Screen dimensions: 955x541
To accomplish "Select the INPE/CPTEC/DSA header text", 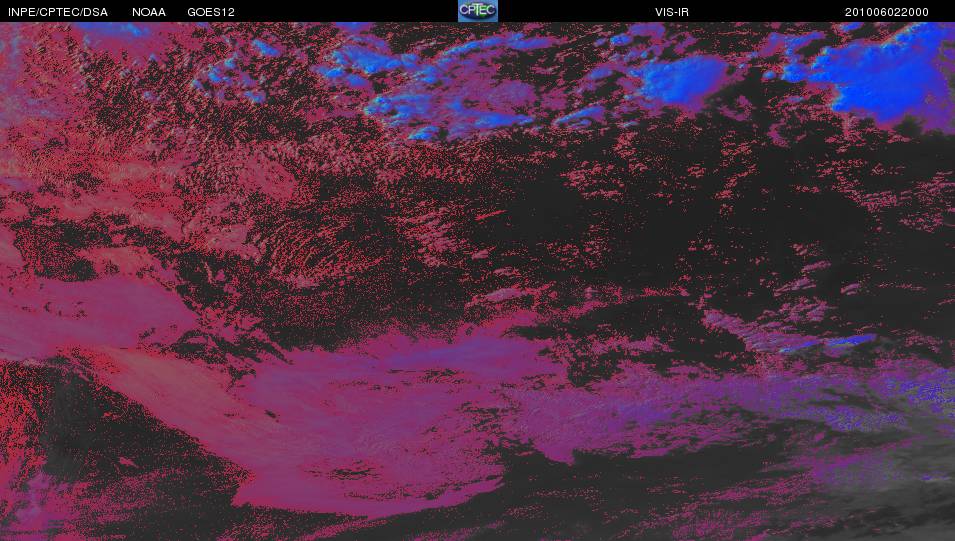I will 58,12.
